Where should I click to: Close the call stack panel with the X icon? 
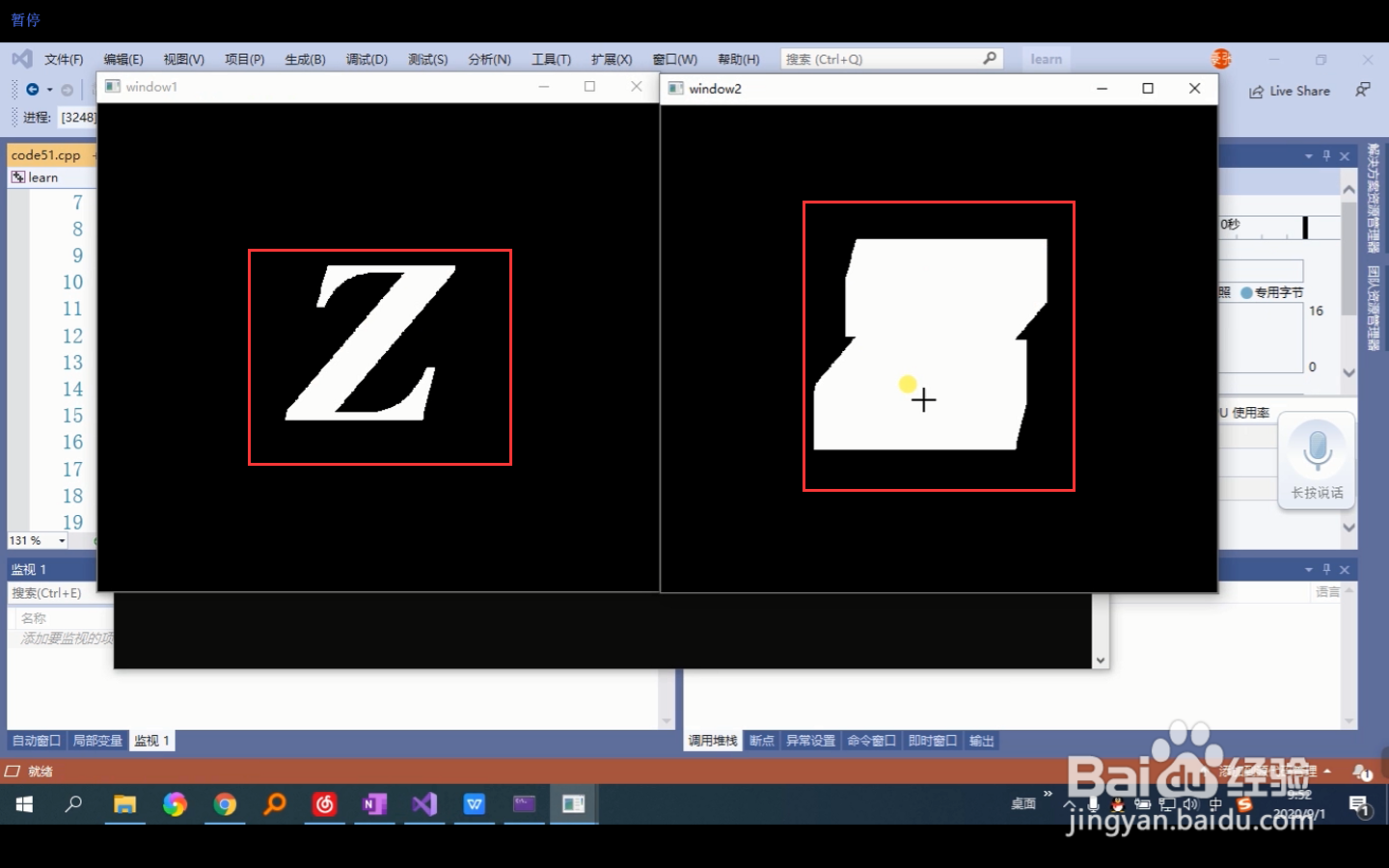[x=1345, y=570]
